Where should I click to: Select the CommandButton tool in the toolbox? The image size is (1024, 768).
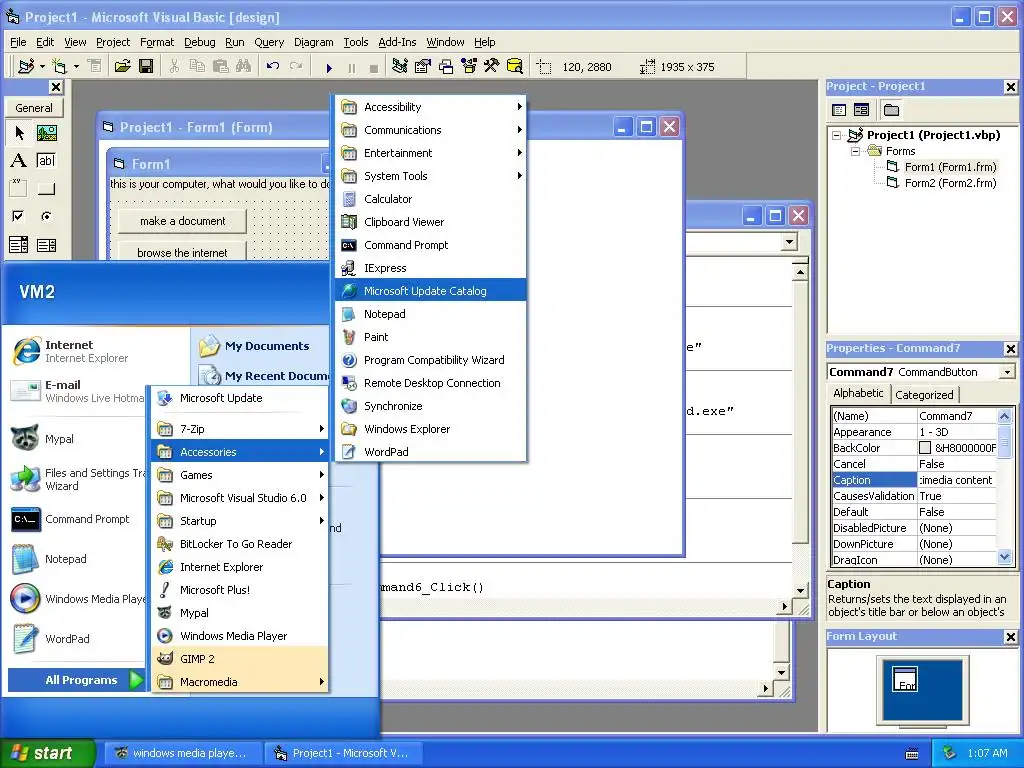pos(46,189)
